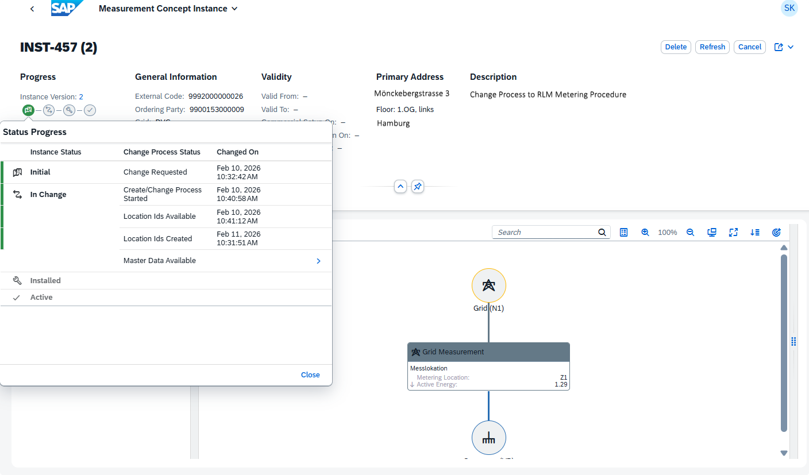Open the legend table icon in graph toolbar
The height and width of the screenshot is (475, 809).
[x=624, y=232]
